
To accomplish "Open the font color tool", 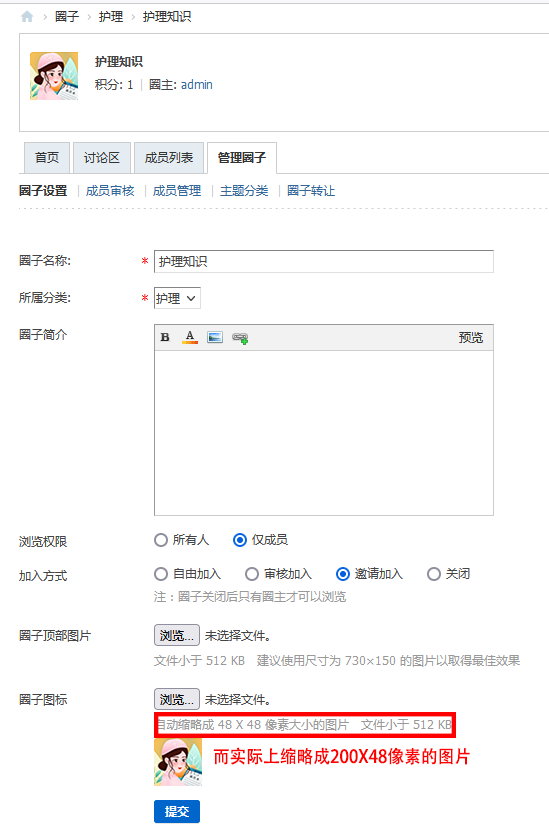I will pyautogui.click(x=190, y=337).
